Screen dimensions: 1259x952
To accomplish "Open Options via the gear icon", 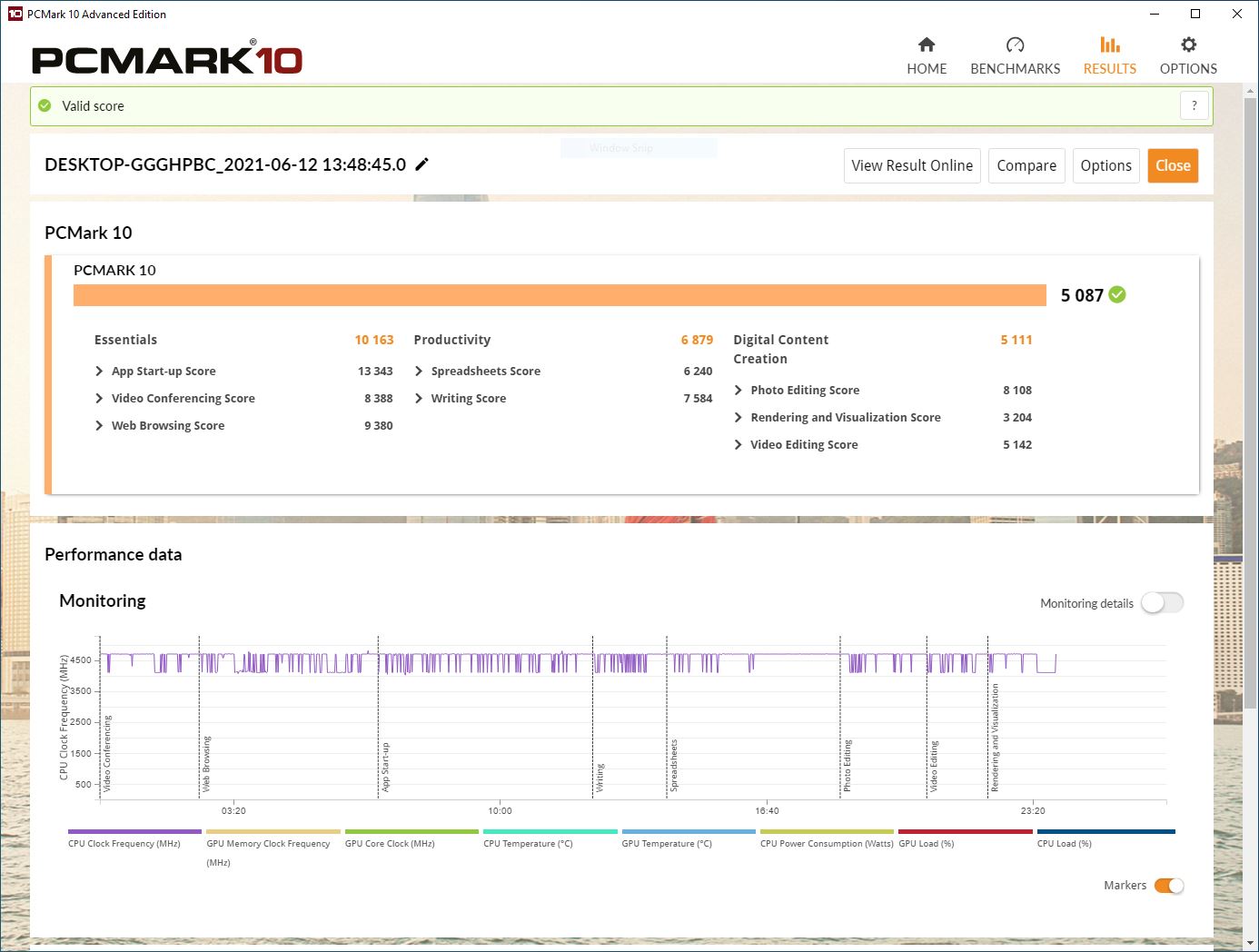I will (1188, 45).
